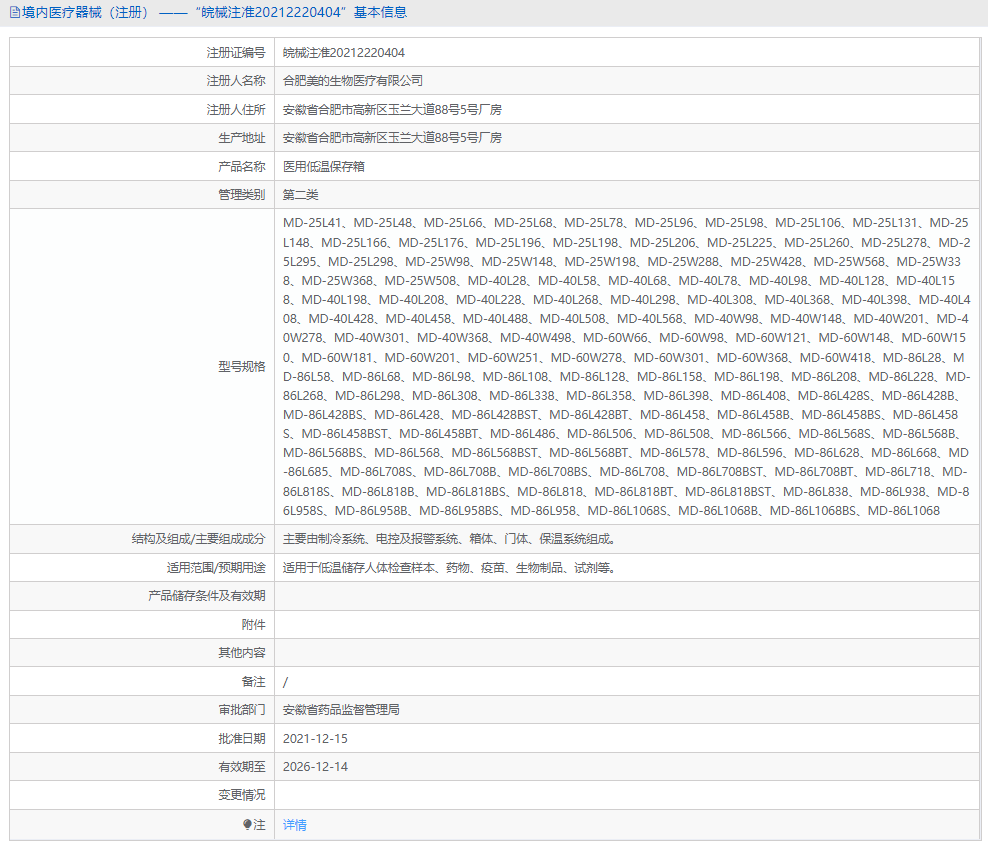Click the empty 产品储存条件及有效期 cell
This screenshot has width=988, height=843.
[x=600, y=595]
